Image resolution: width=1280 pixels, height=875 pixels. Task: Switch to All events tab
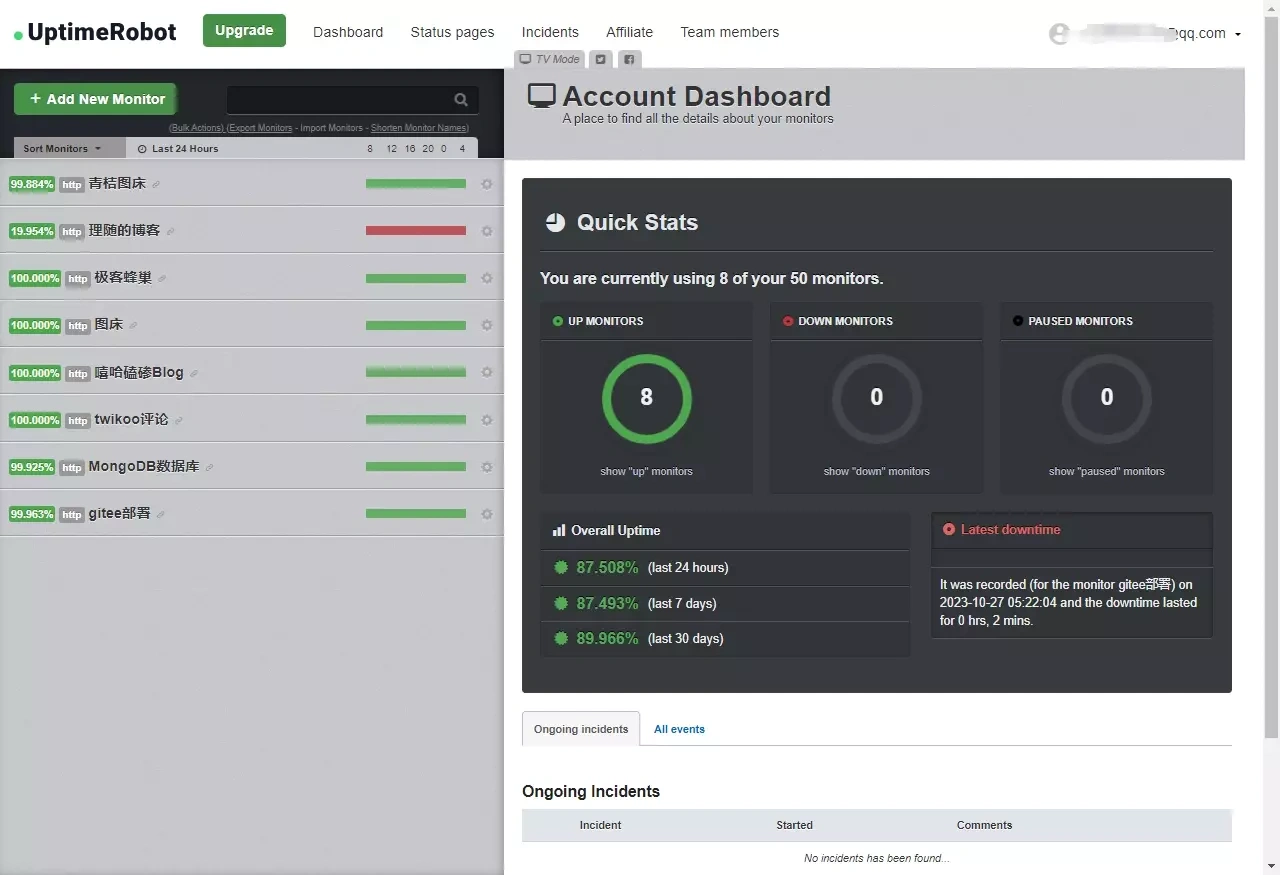[x=679, y=729]
